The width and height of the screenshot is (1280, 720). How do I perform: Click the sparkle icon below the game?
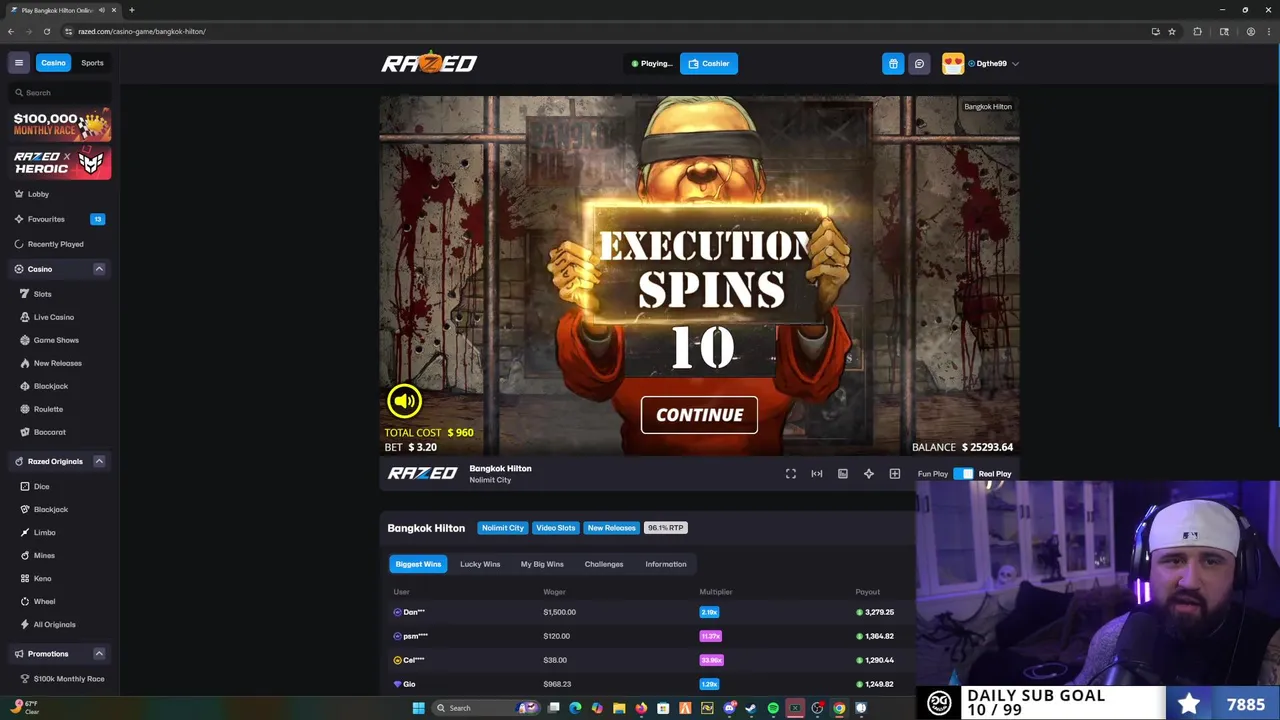869,474
